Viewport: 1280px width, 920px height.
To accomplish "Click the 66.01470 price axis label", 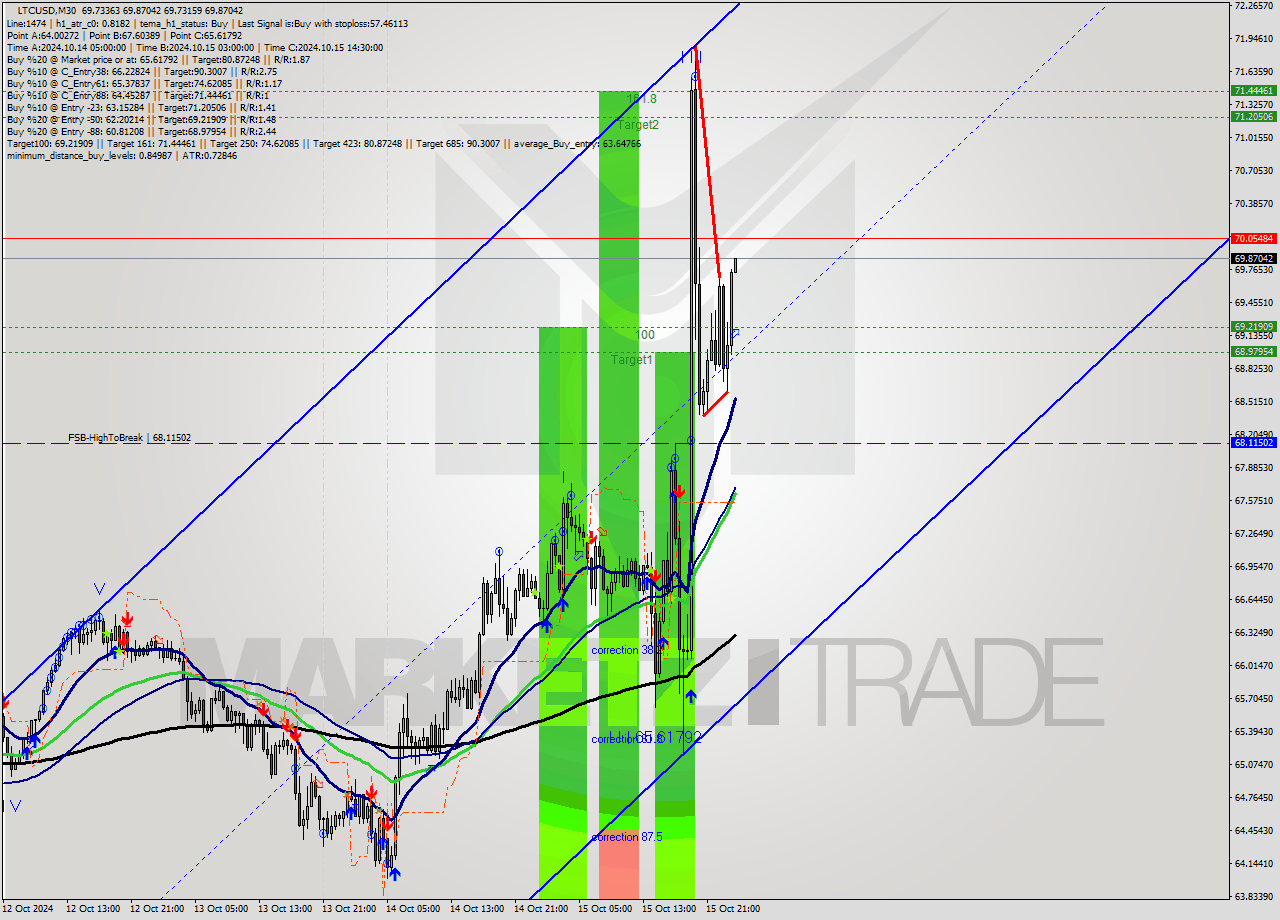I will coord(1254,666).
